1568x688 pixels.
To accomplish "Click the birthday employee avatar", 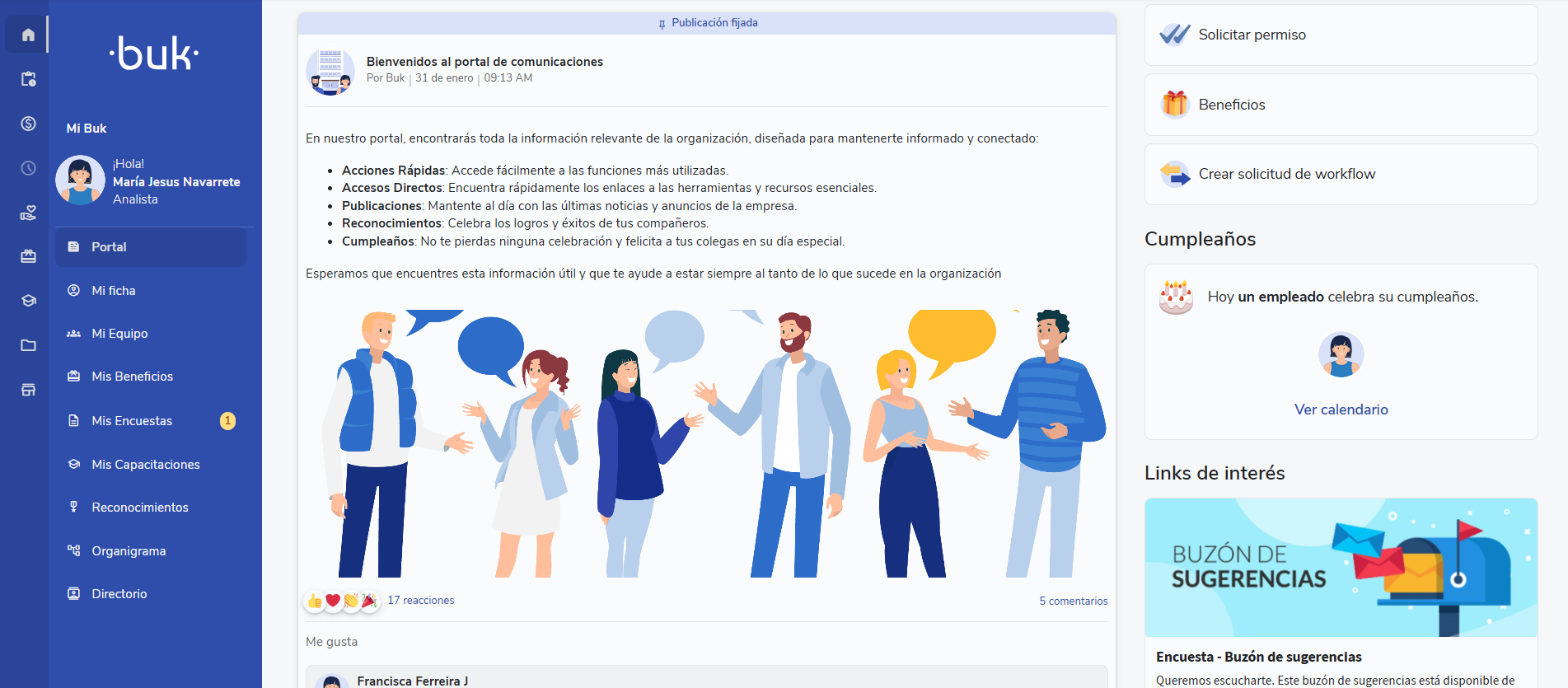I will (1341, 354).
